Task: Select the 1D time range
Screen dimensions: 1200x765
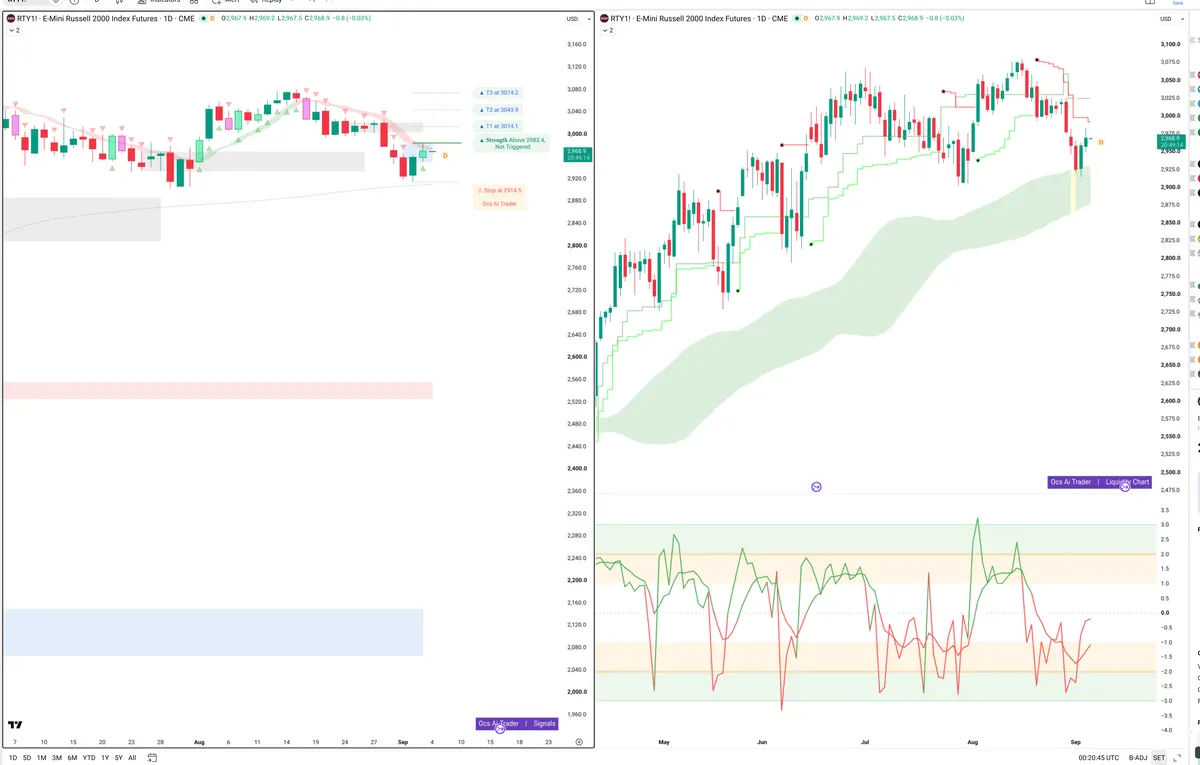Action: click(12, 758)
